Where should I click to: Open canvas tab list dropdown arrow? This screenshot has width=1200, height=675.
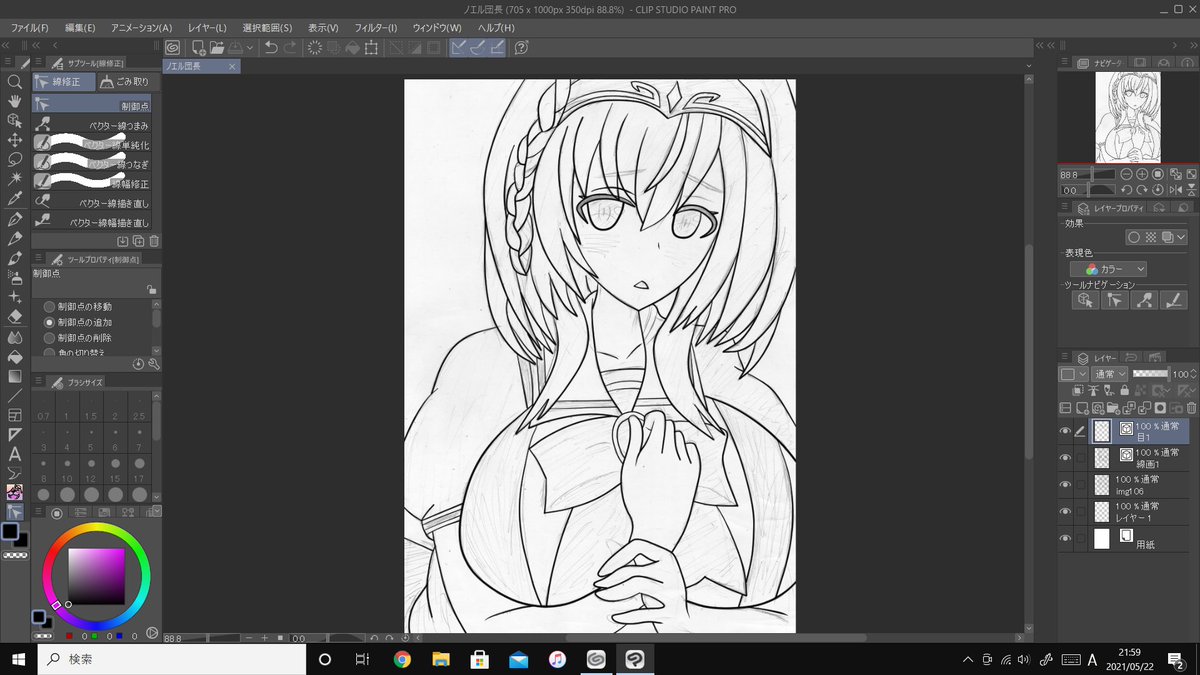[1029, 67]
